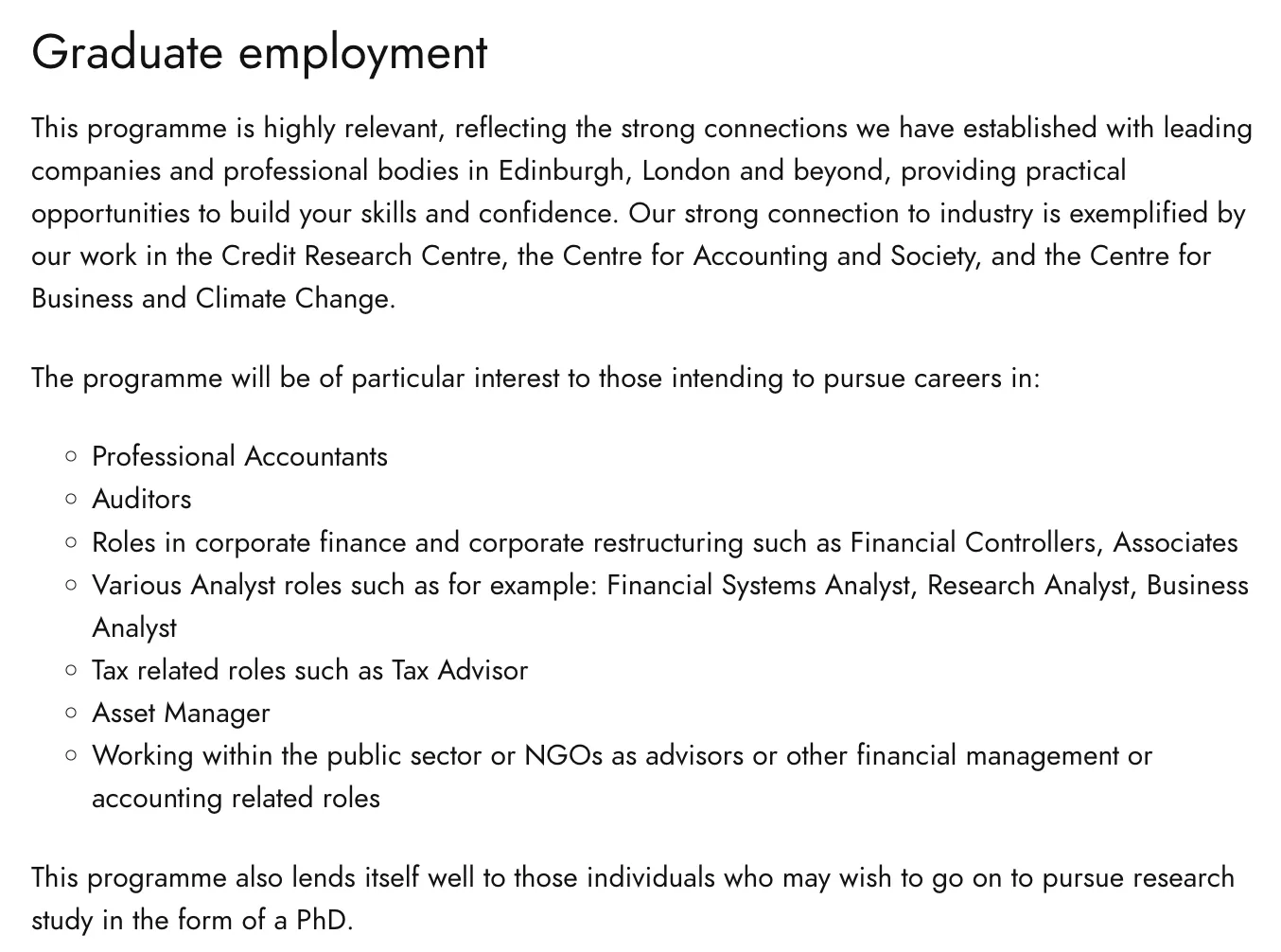Click the bullet marker beside "Auditors"
Viewport: 1281px width, 952px height.
coord(71,499)
